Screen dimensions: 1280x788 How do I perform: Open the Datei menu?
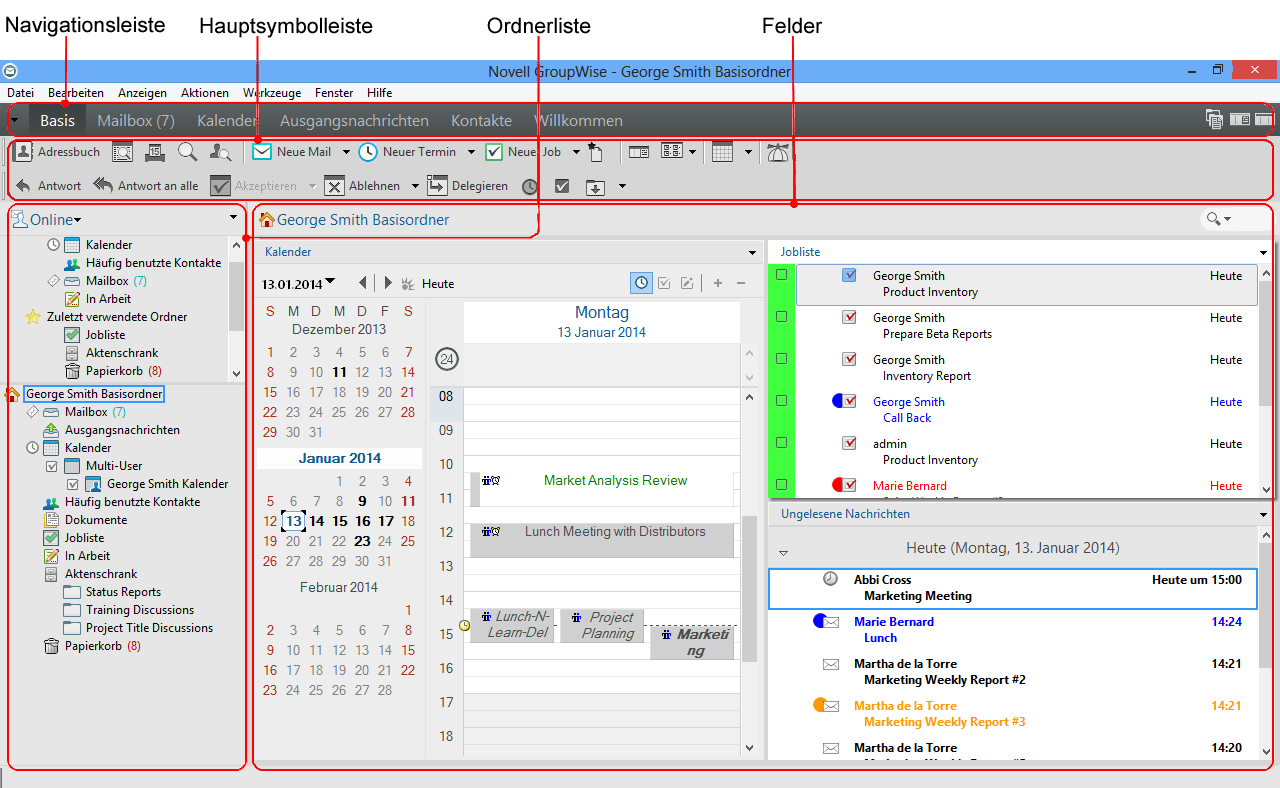pyautogui.click(x=20, y=93)
